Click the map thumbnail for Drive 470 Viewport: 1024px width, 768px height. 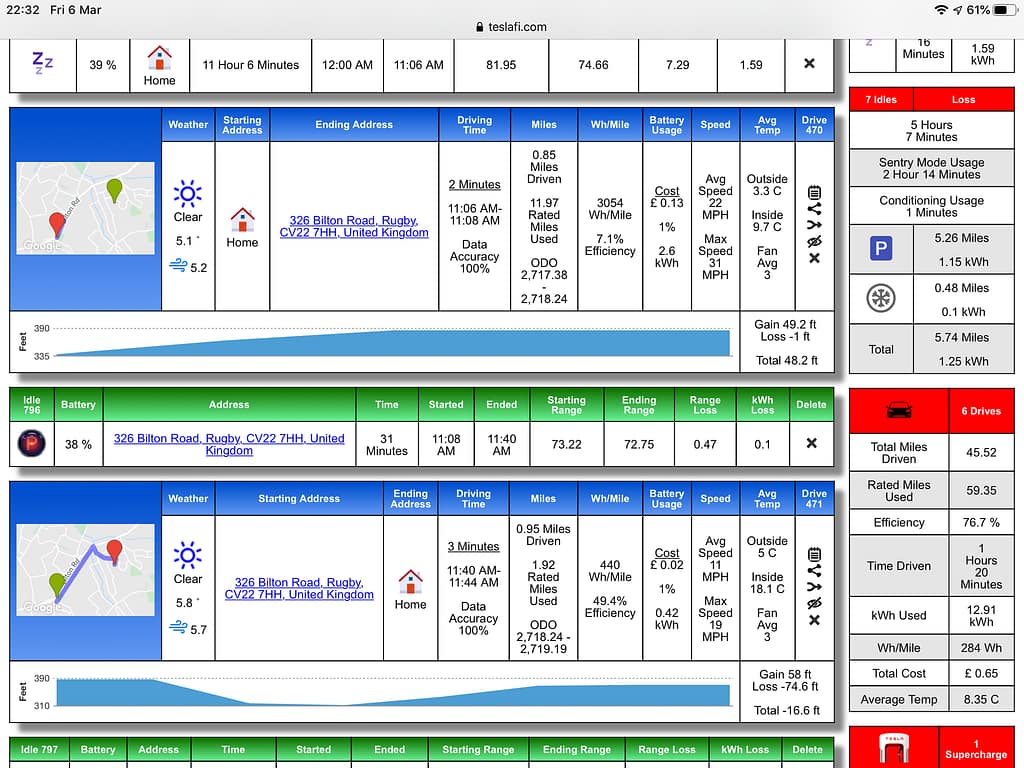tap(86, 208)
